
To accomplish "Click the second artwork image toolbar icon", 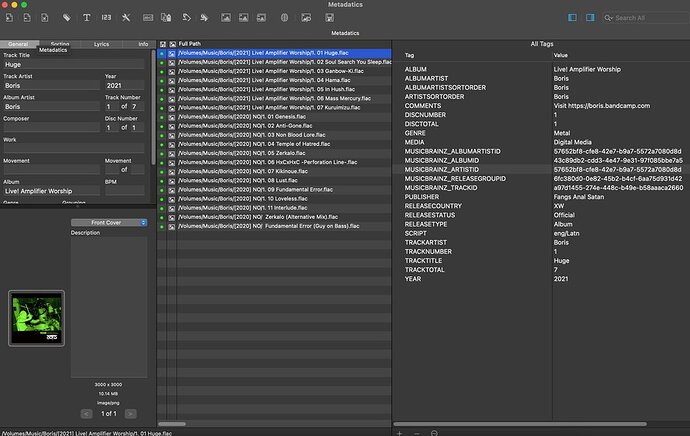I will 243,18.
